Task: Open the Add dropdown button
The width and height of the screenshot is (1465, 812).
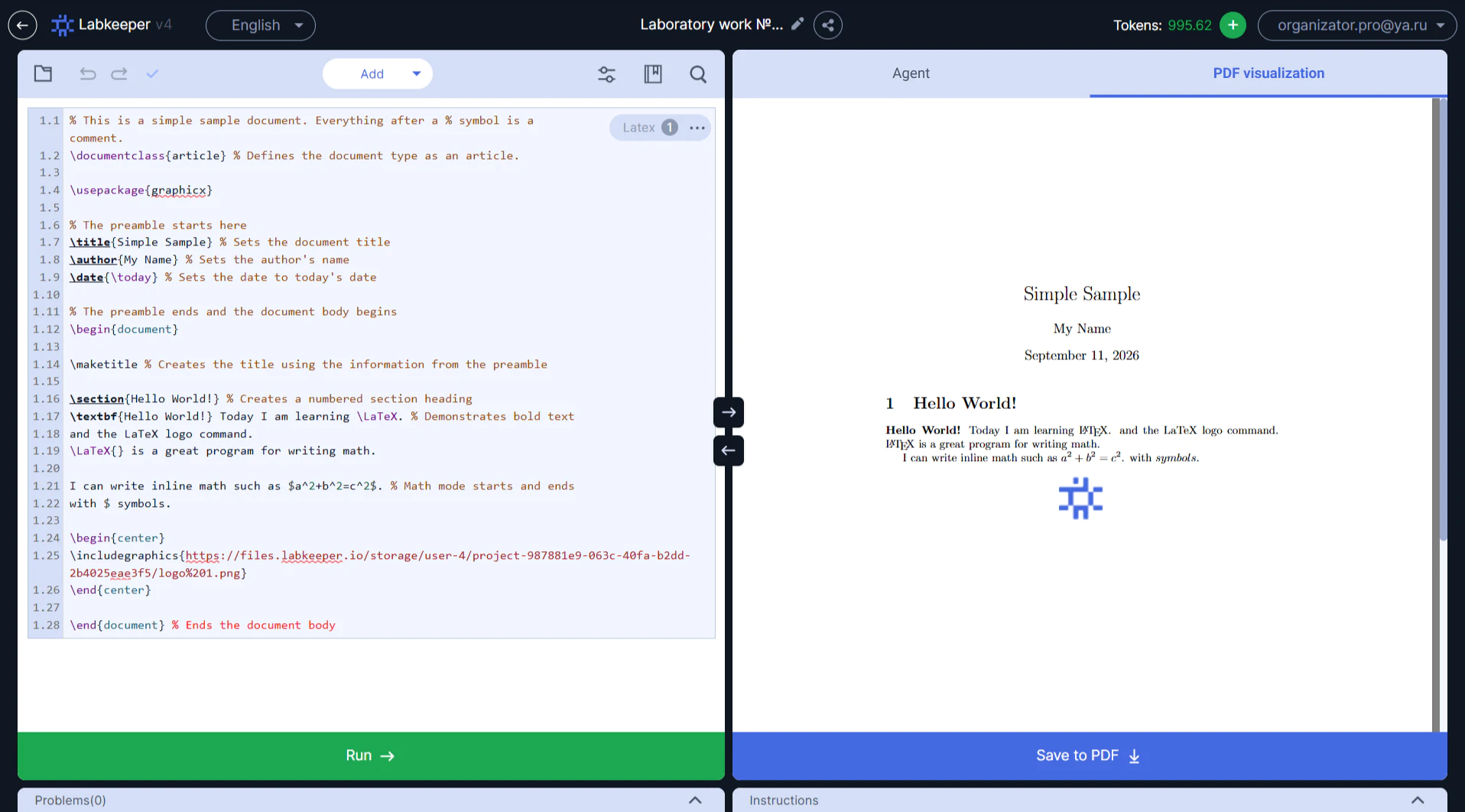Action: [x=378, y=74]
